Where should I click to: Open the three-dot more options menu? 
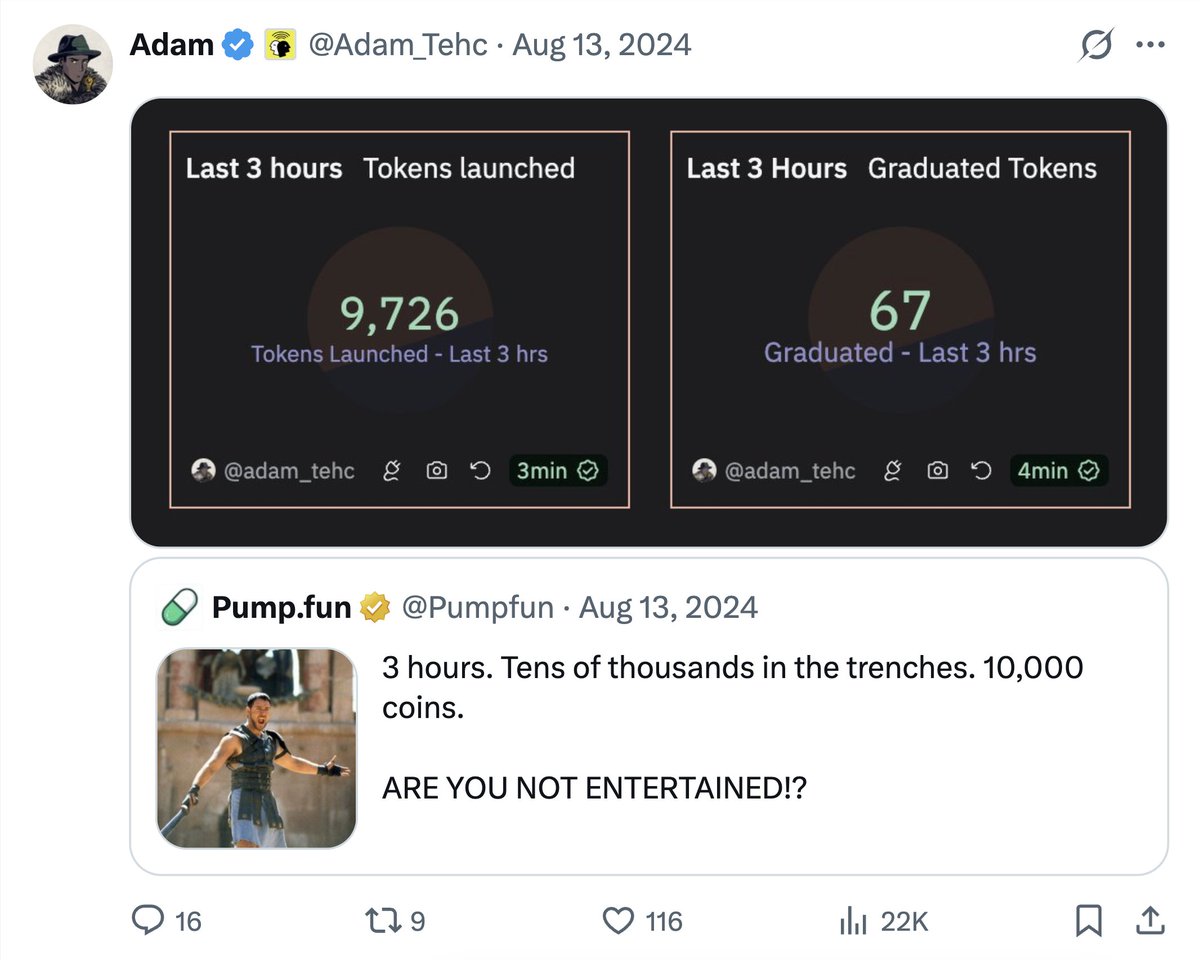tap(1150, 46)
